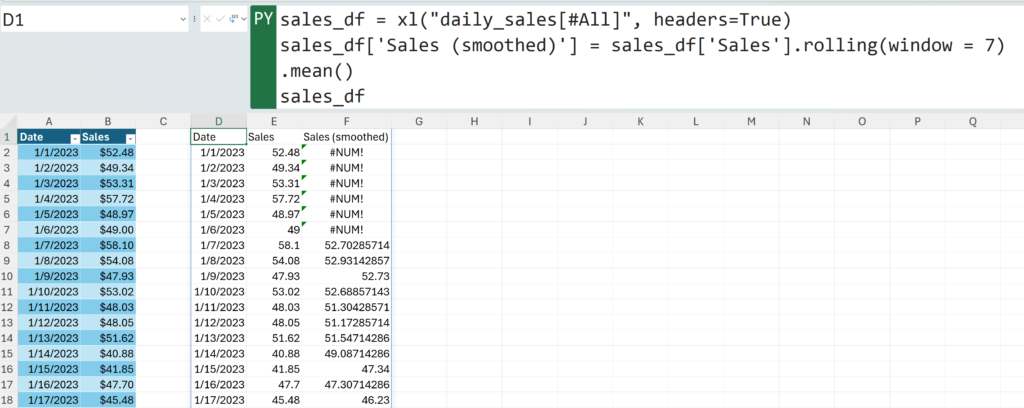The image size is (1024, 408).
Task: Select column K header
Action: pos(640,121)
